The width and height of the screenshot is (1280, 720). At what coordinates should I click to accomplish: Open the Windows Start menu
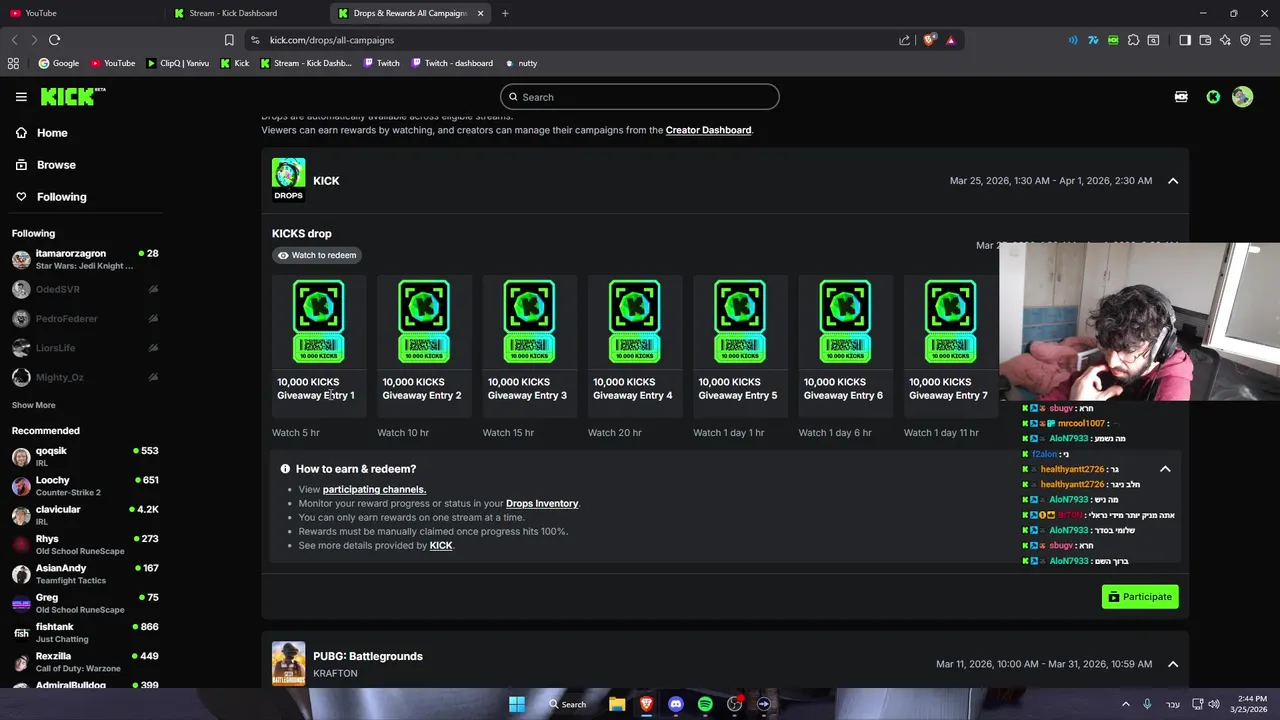(517, 704)
